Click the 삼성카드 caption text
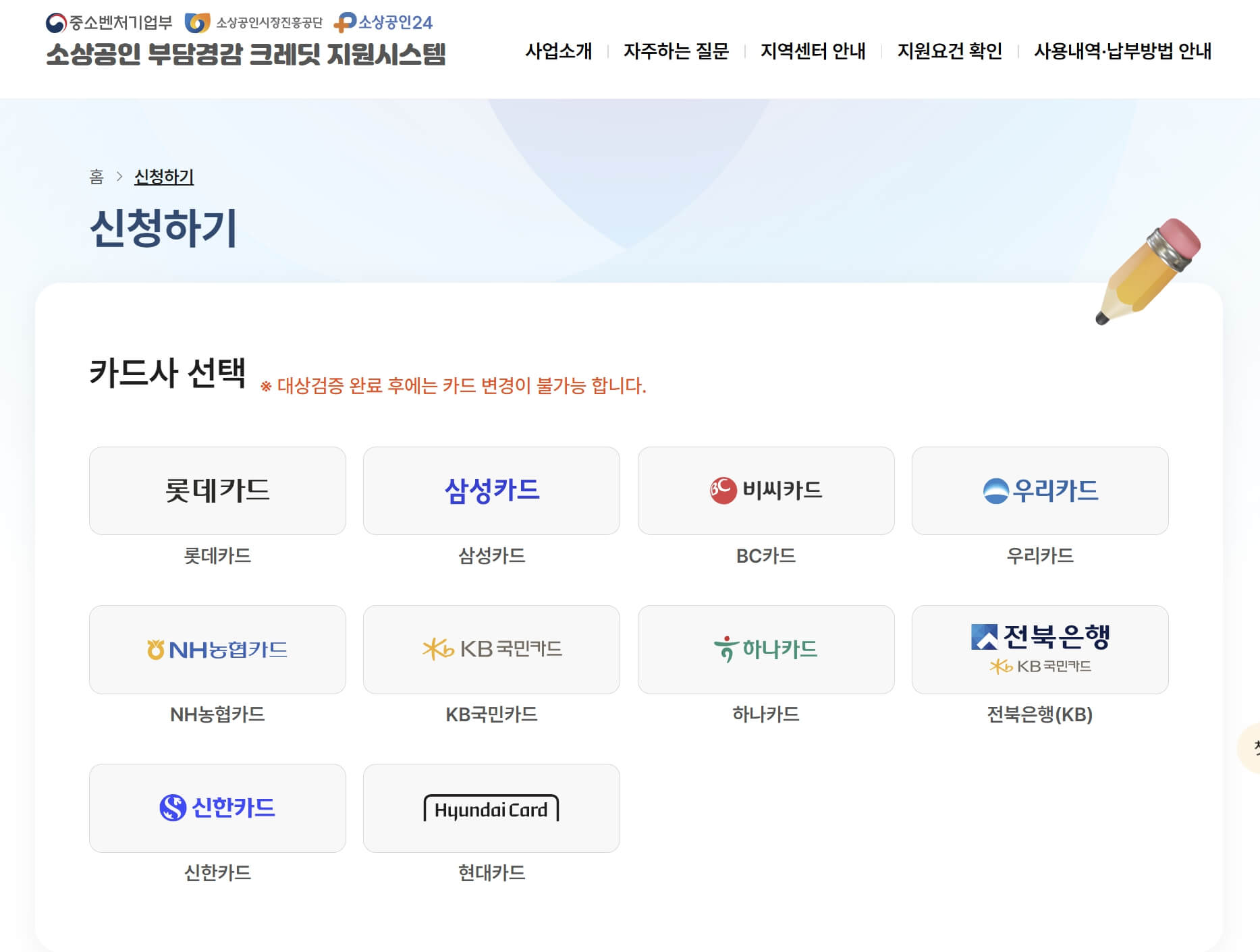This screenshot has height=952, width=1260. [x=491, y=555]
